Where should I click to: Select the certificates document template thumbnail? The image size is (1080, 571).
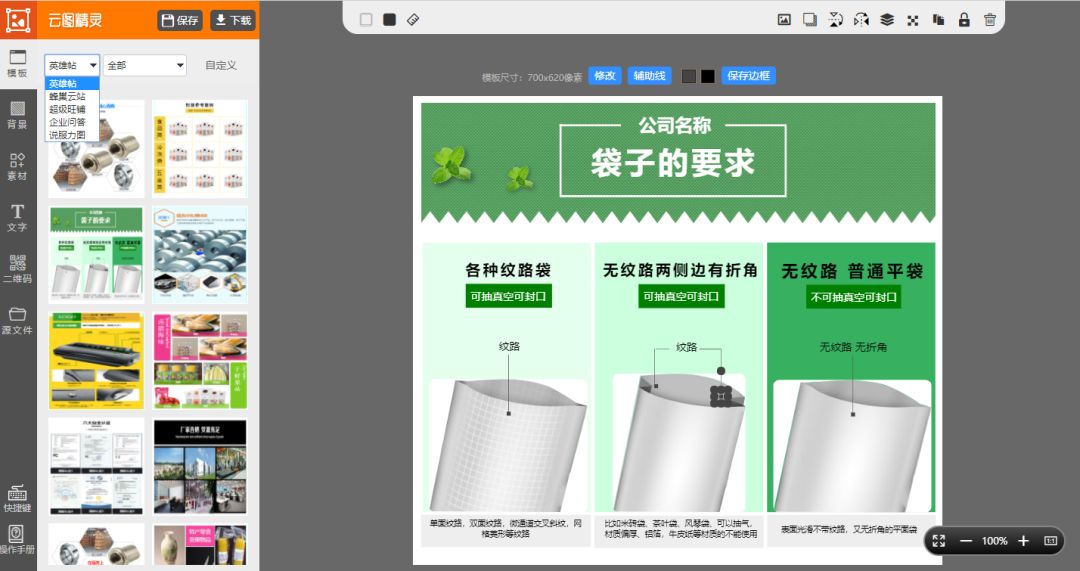click(96, 466)
